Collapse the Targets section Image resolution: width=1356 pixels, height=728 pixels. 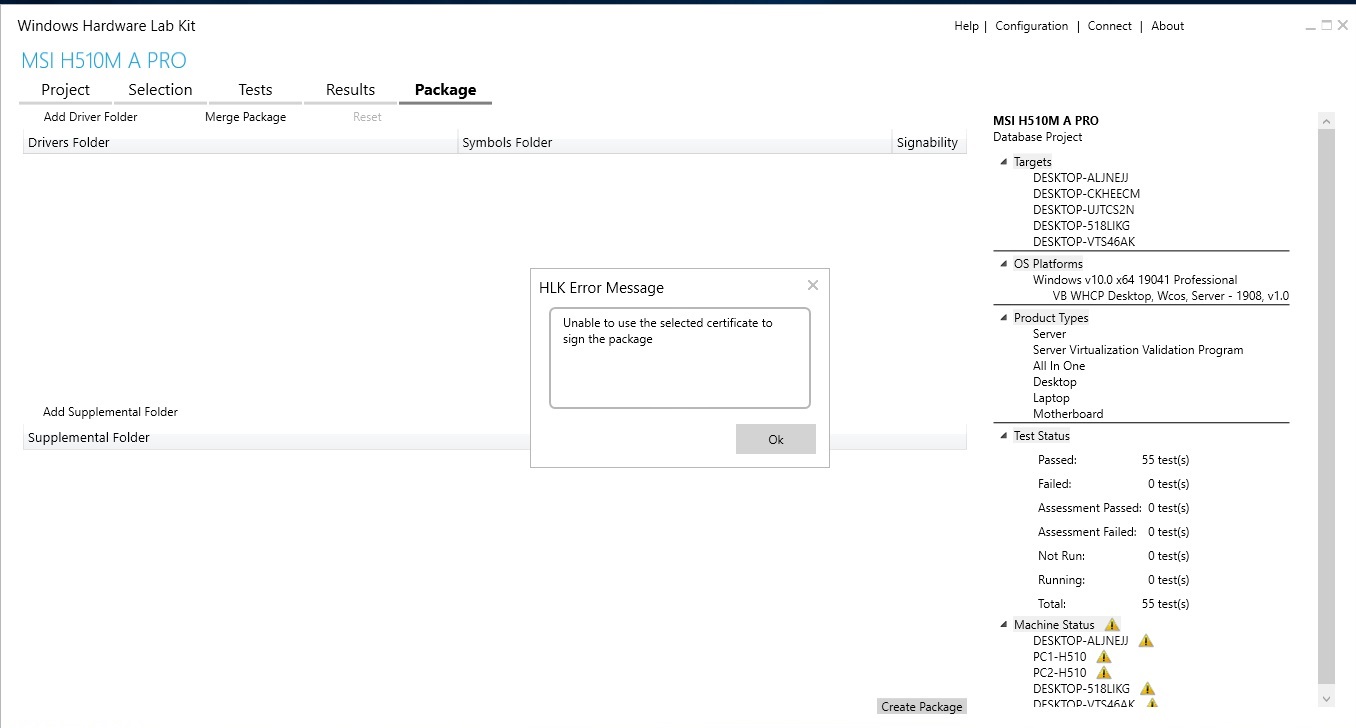click(x=1004, y=161)
